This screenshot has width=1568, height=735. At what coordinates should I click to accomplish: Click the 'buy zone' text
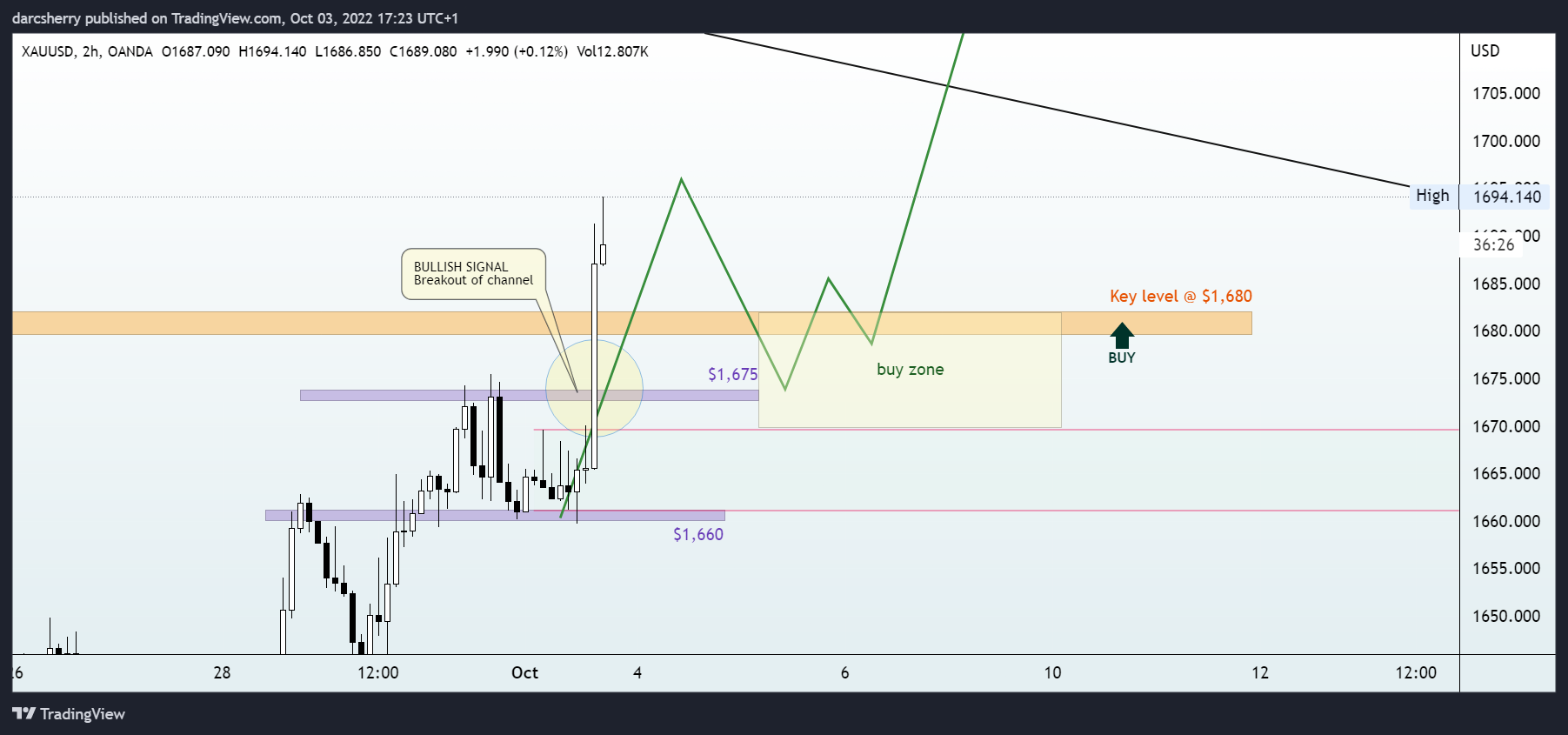pyautogui.click(x=910, y=370)
